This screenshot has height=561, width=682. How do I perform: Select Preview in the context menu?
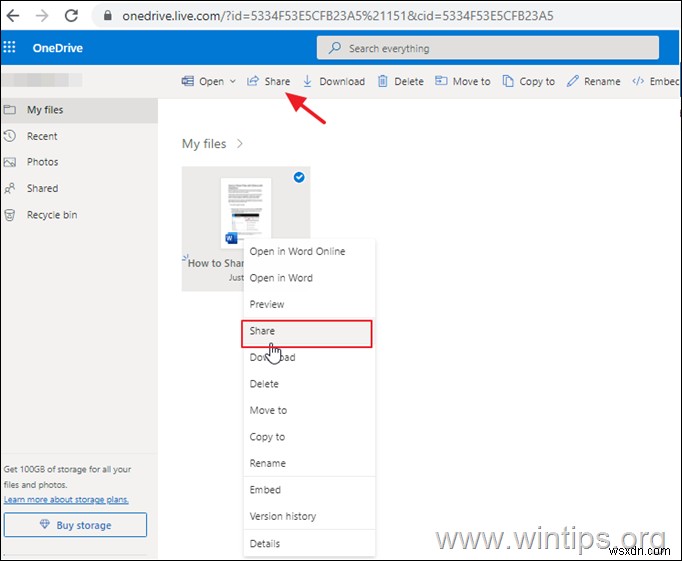tap(309, 304)
